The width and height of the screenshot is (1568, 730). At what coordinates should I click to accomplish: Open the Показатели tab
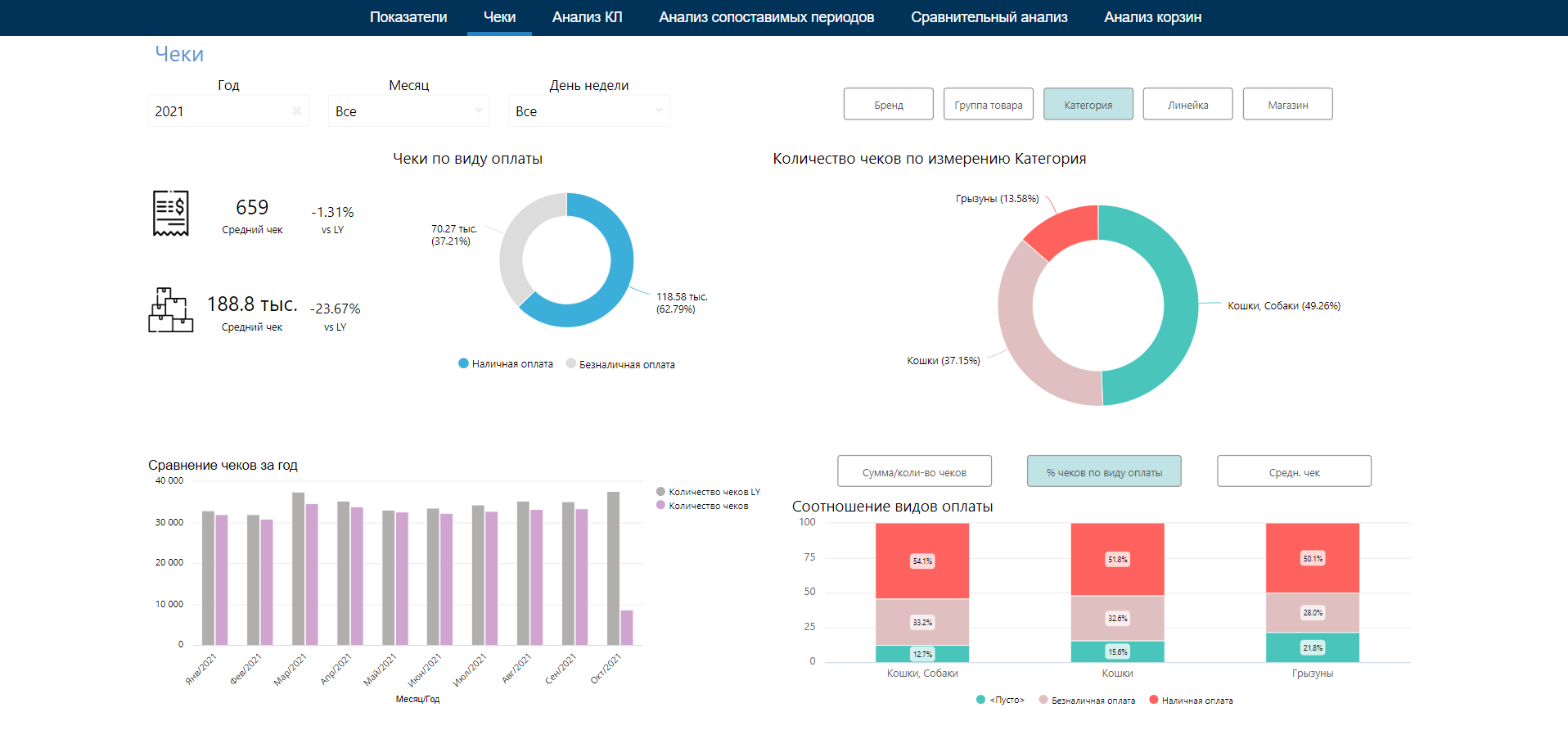[x=408, y=17]
